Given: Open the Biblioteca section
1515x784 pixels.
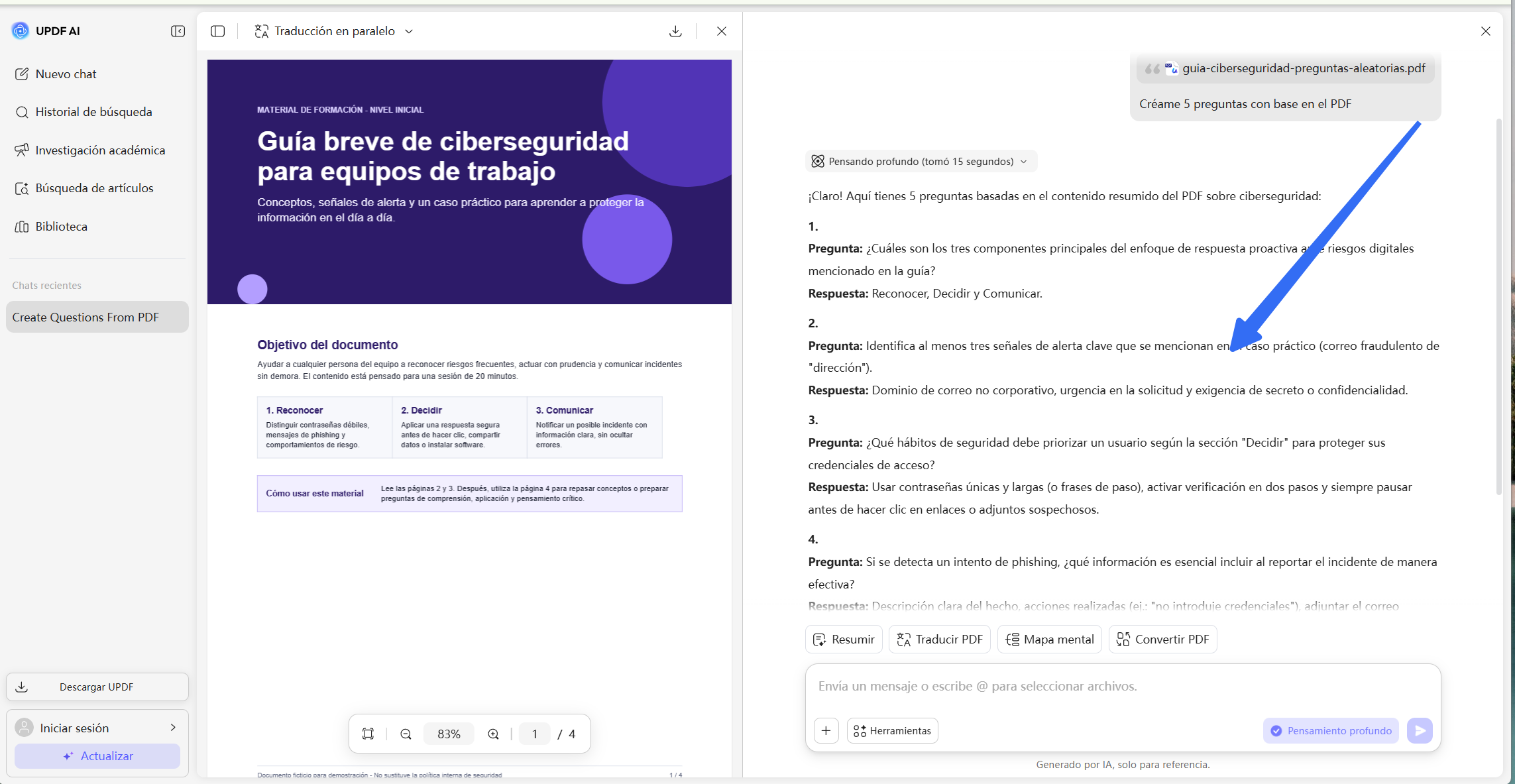Looking at the screenshot, I should tap(97, 227).
